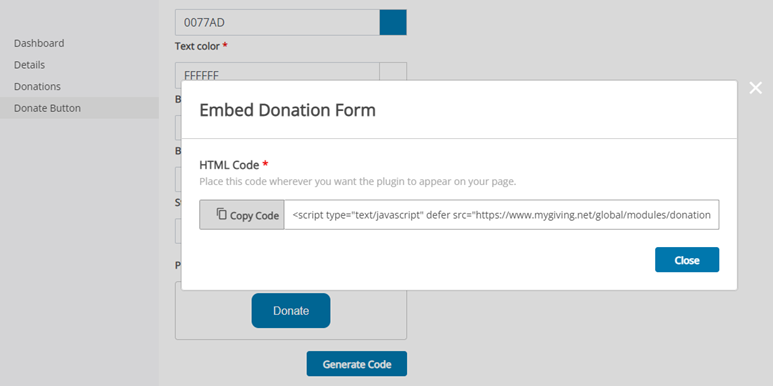773x386 pixels.
Task: Open the white text color swatch
Action: point(393,72)
